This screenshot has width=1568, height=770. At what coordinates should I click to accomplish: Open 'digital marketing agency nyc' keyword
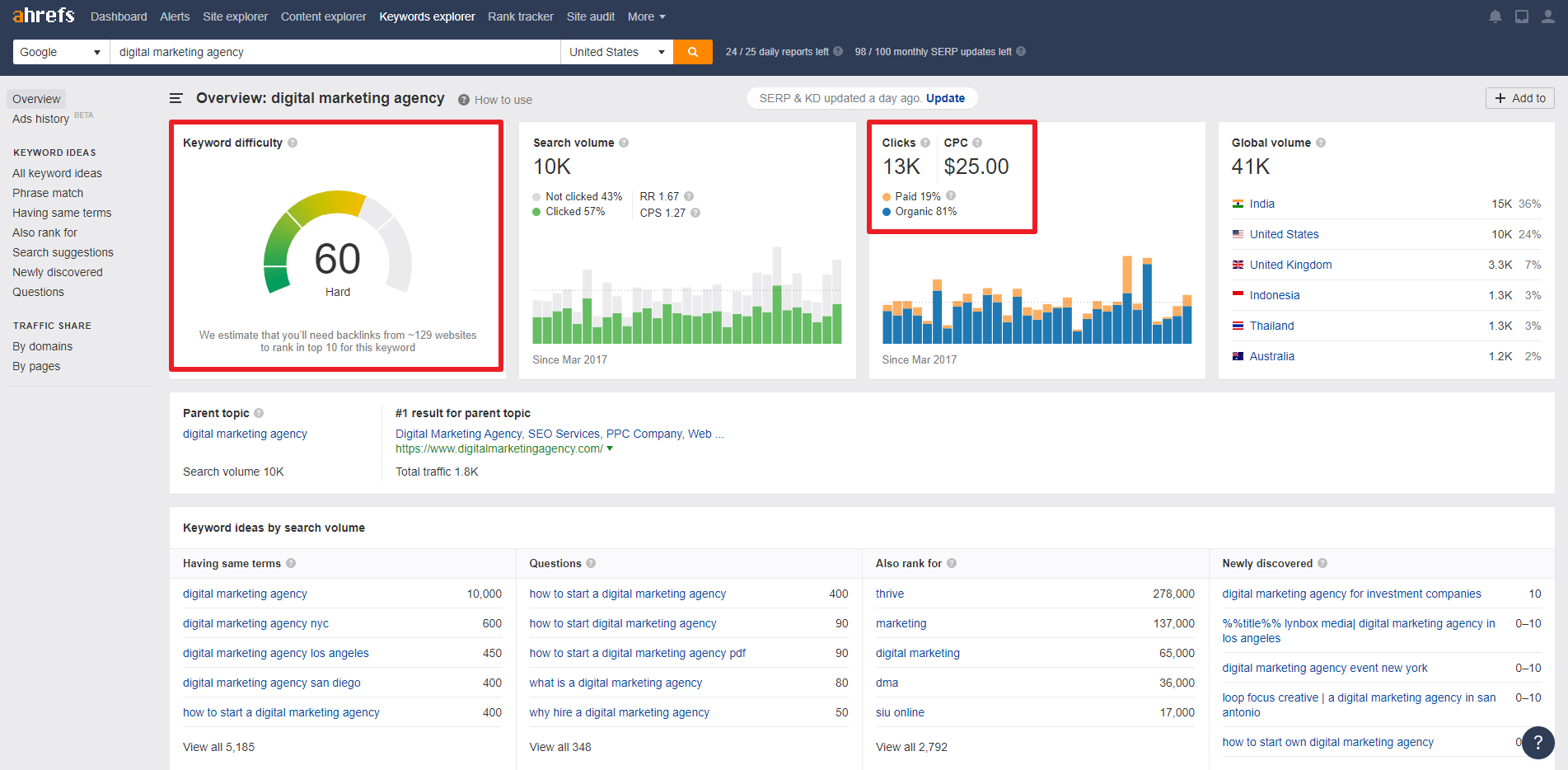(x=255, y=623)
